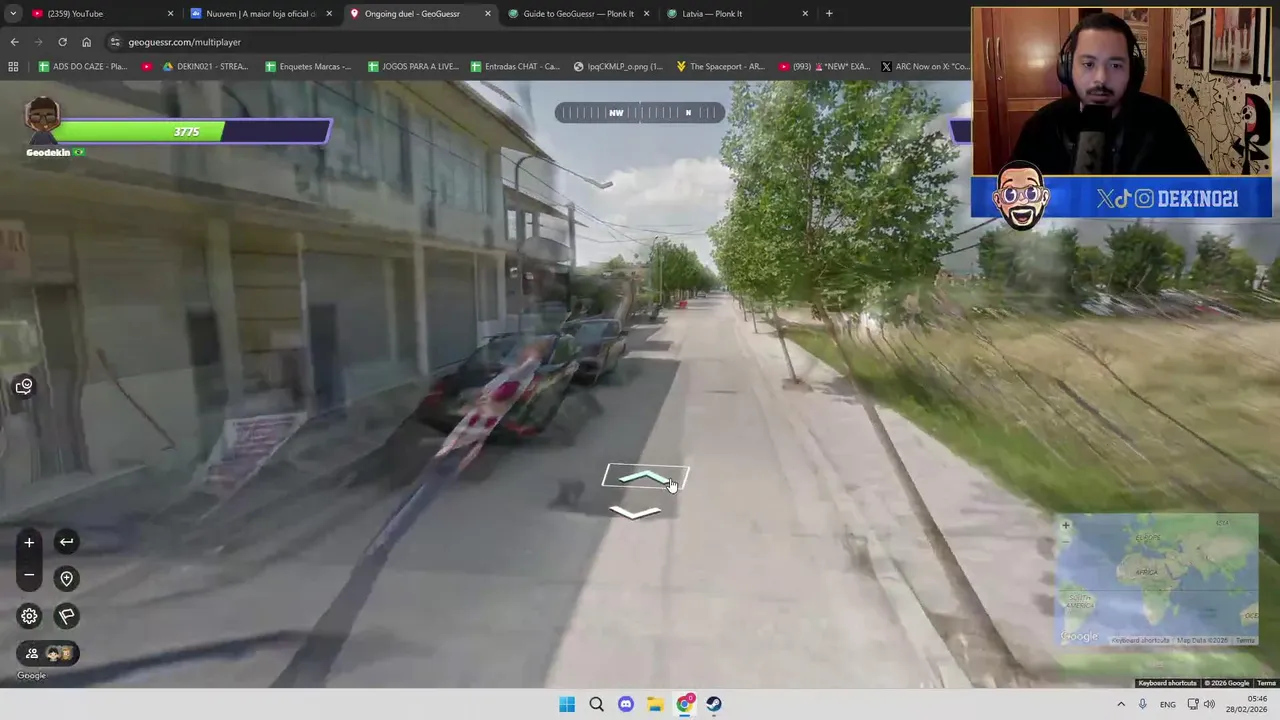1280x720 pixels.
Task: Open a new browser tab
Action: (829, 14)
